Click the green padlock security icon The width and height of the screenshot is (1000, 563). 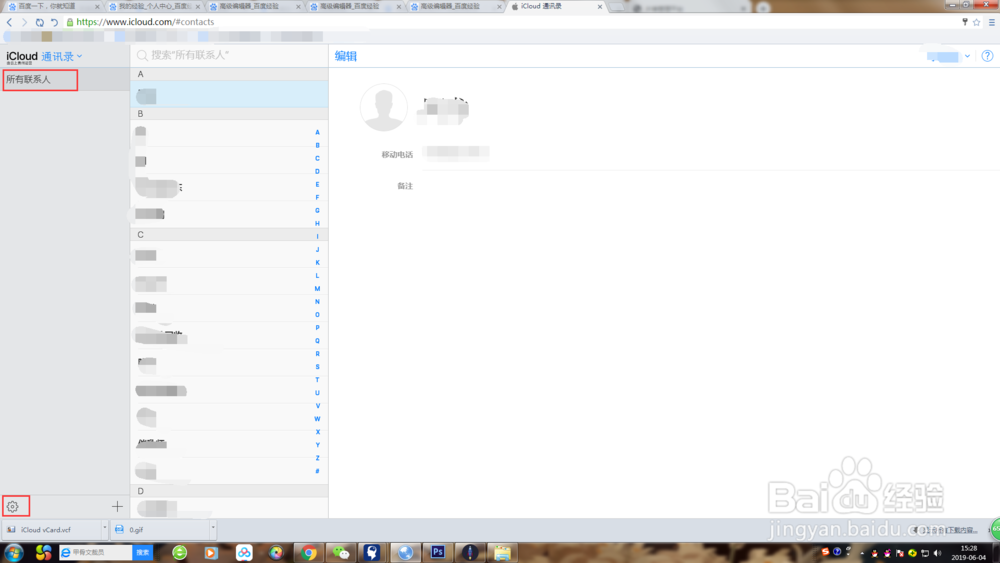[x=70, y=22]
